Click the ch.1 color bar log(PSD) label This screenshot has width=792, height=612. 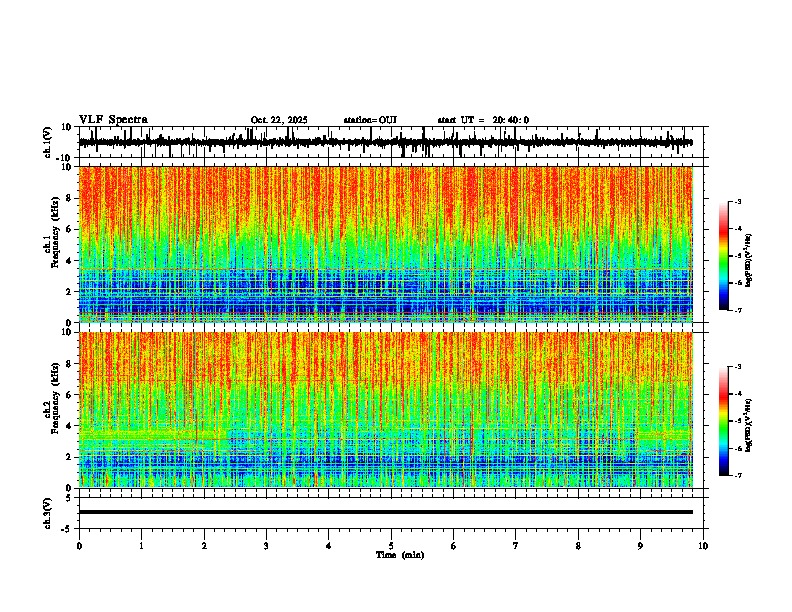[748, 260]
